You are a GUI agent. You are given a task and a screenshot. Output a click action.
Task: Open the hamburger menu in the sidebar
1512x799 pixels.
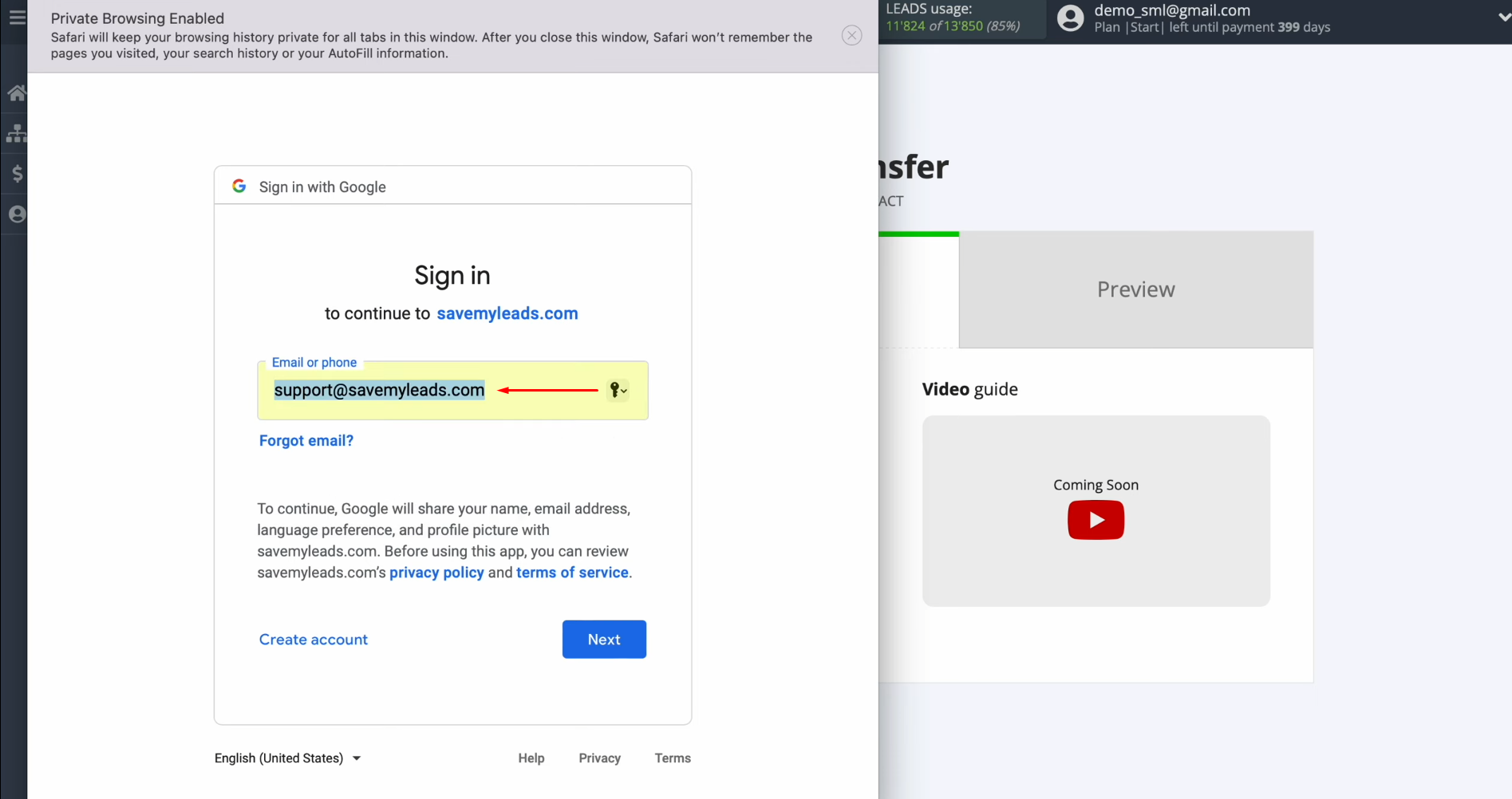(17, 17)
